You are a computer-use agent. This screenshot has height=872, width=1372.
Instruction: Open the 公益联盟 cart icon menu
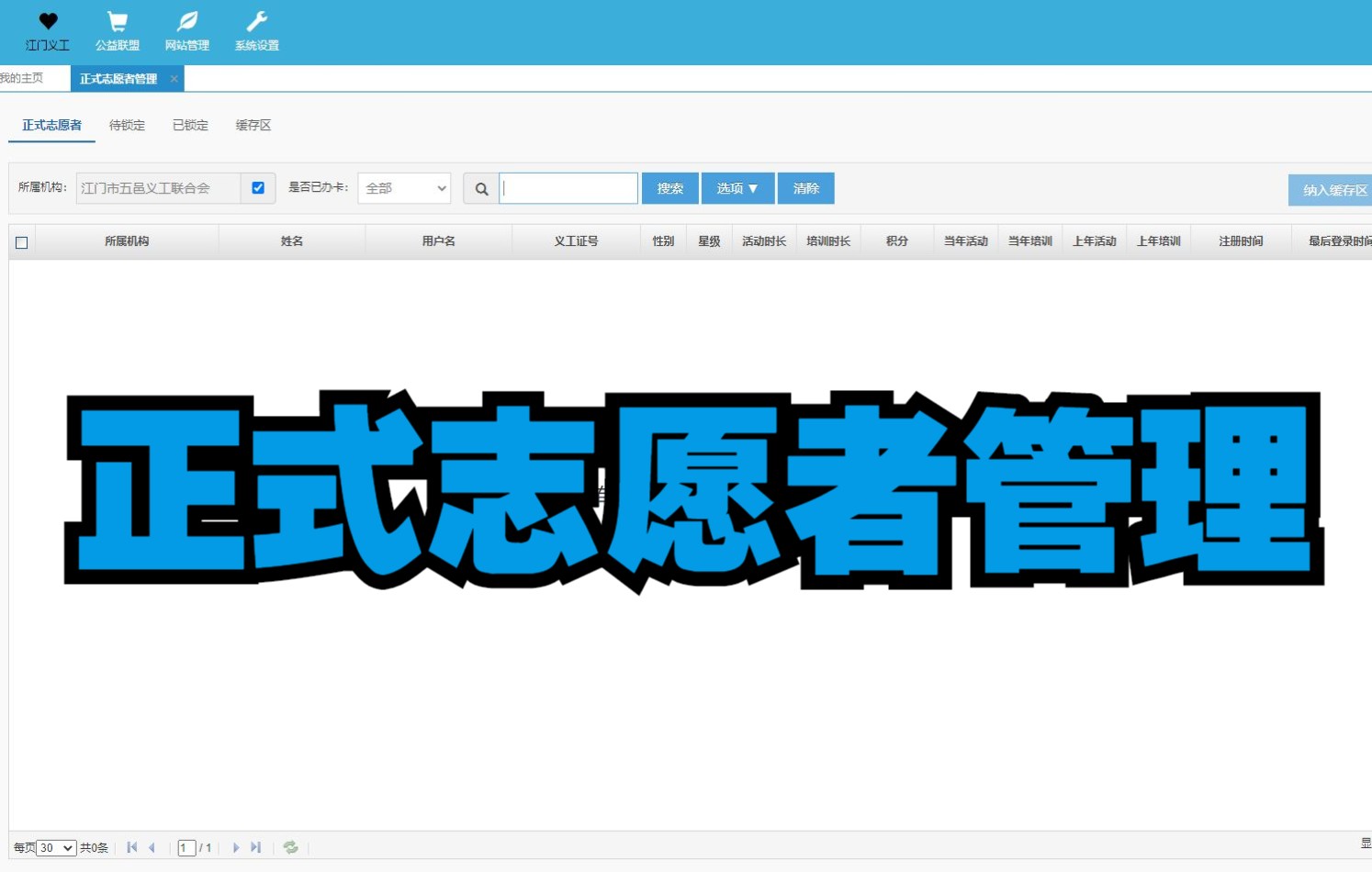[118, 31]
